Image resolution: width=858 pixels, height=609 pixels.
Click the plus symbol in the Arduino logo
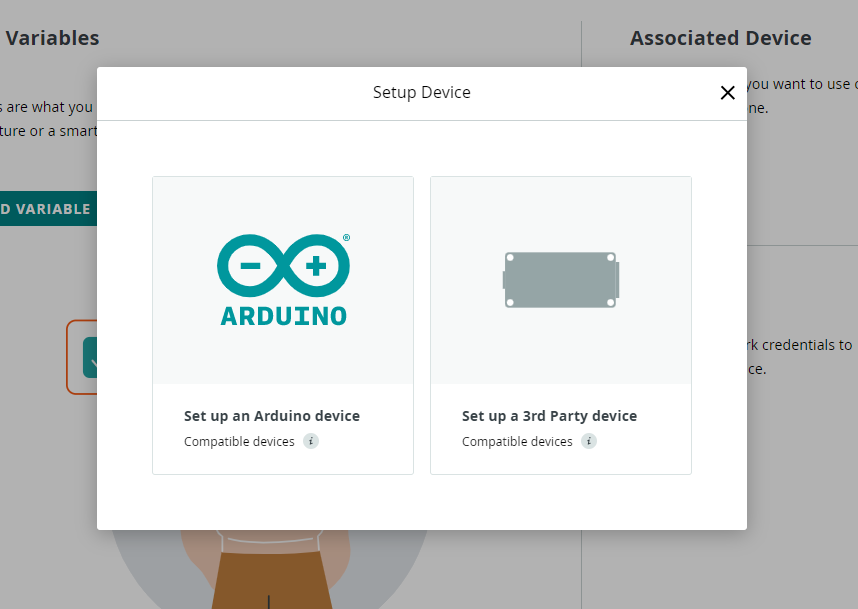316,266
